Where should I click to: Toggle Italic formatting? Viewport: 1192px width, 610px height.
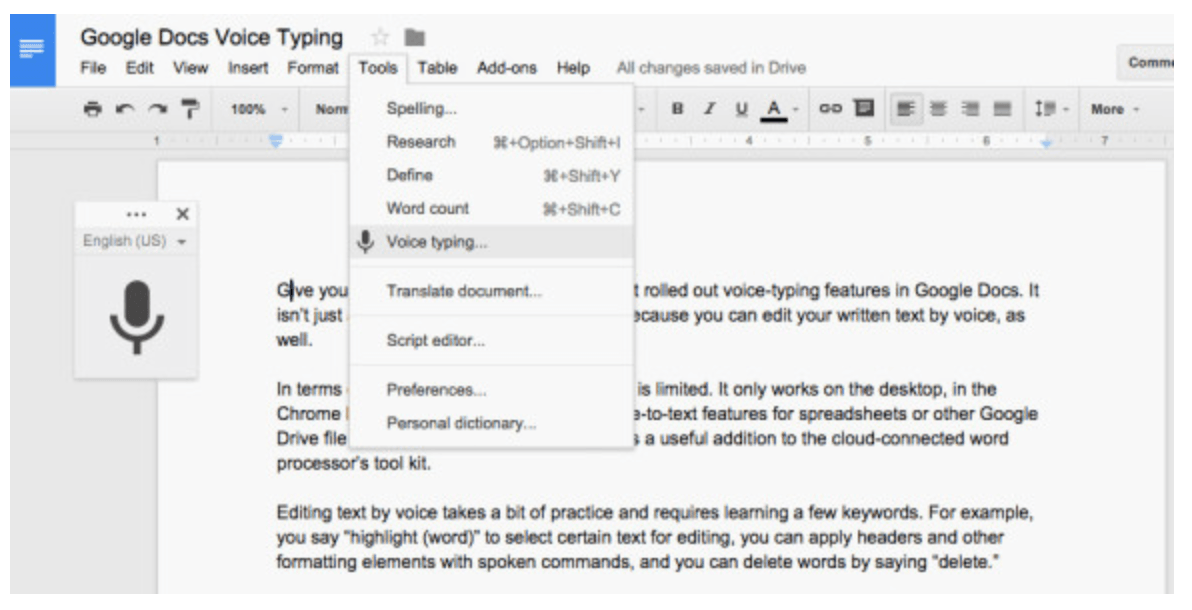(x=709, y=109)
